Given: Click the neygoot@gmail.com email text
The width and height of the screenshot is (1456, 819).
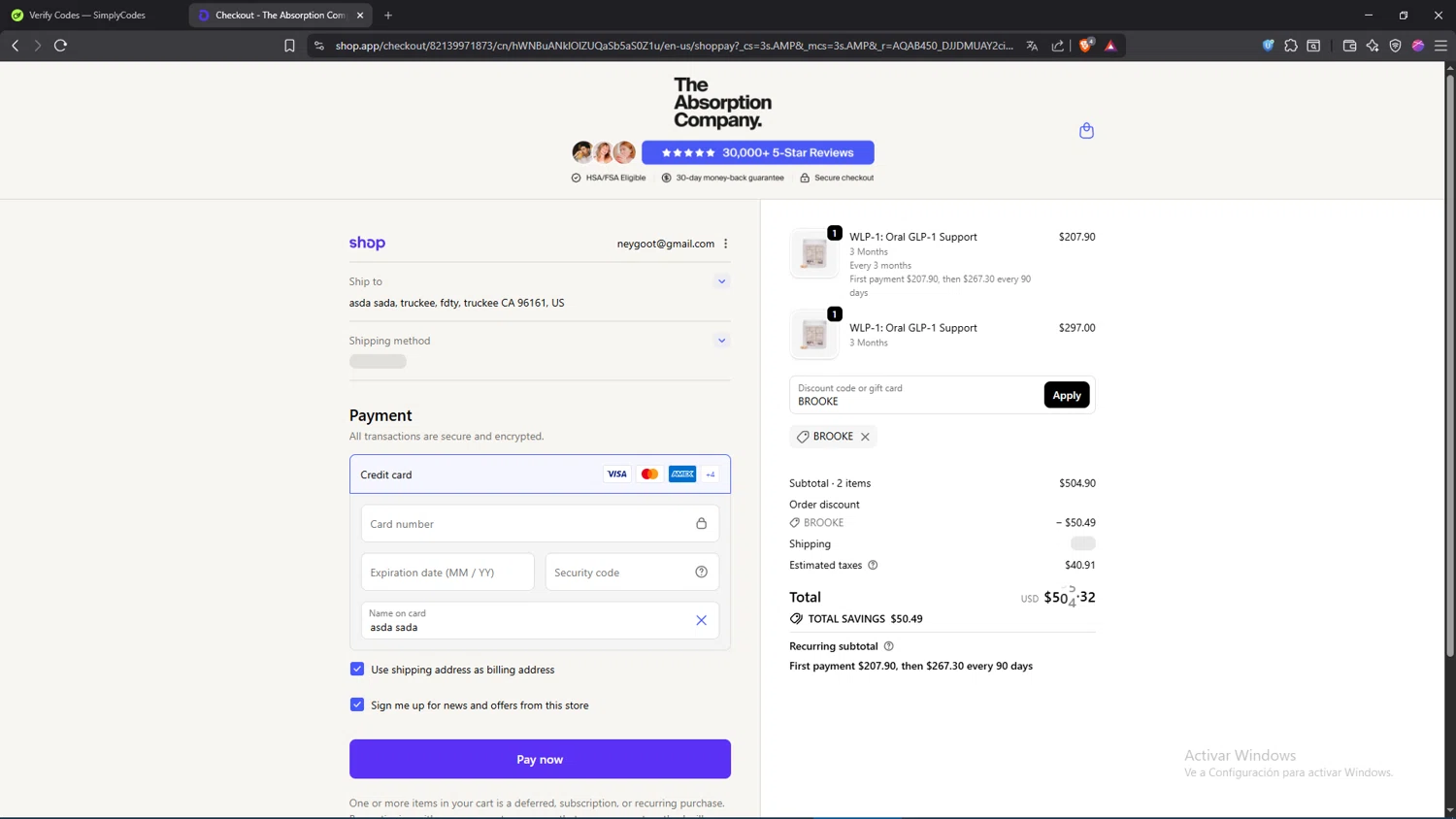Looking at the screenshot, I should pyautogui.click(x=666, y=244).
